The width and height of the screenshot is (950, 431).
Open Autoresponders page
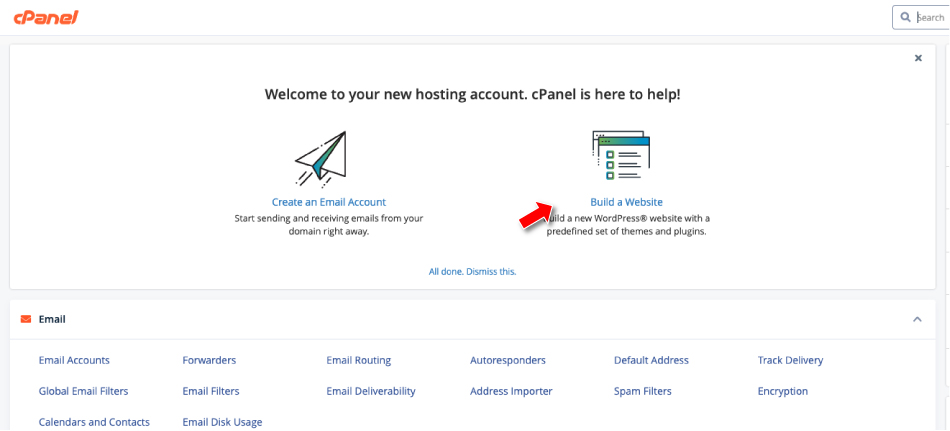pyautogui.click(x=508, y=360)
